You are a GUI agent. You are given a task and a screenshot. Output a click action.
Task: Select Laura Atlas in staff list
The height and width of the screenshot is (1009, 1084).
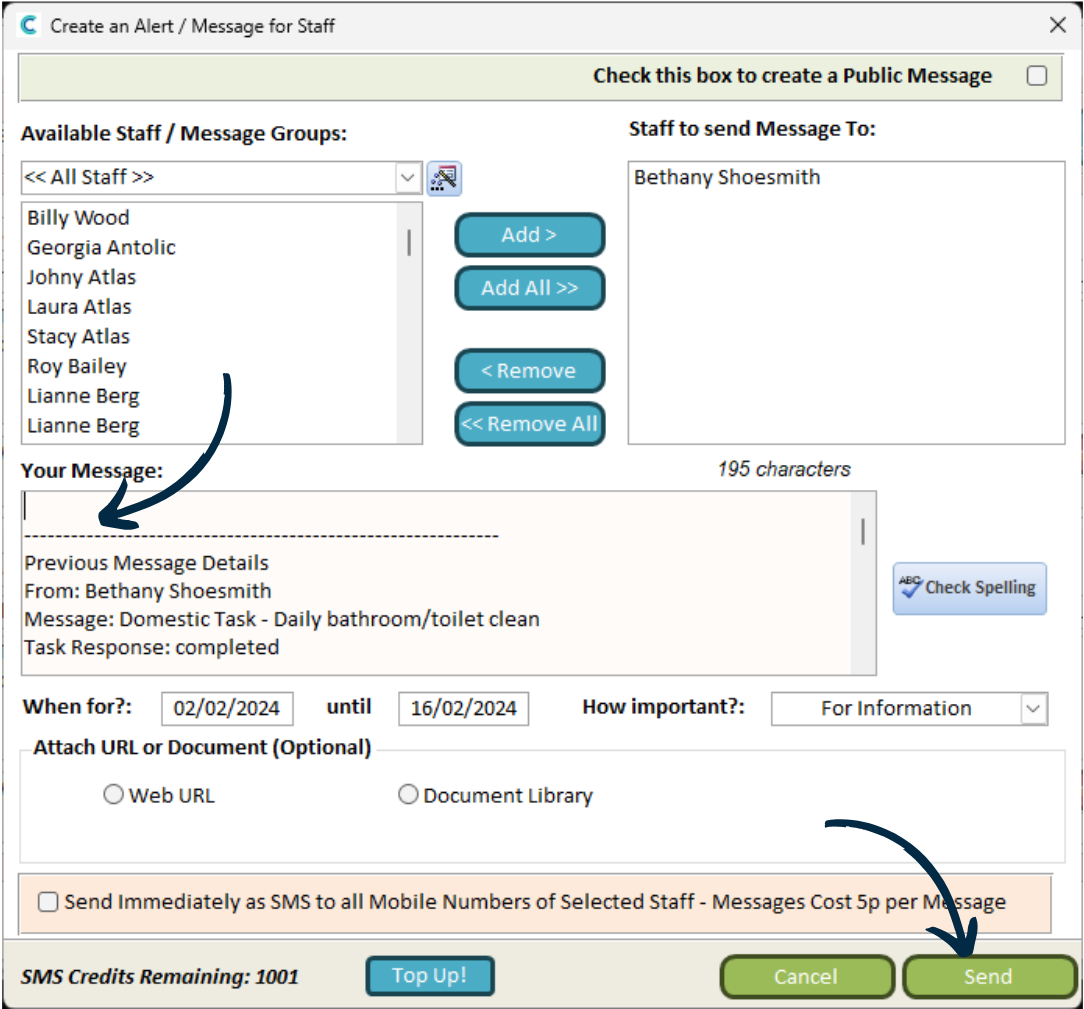click(x=80, y=307)
